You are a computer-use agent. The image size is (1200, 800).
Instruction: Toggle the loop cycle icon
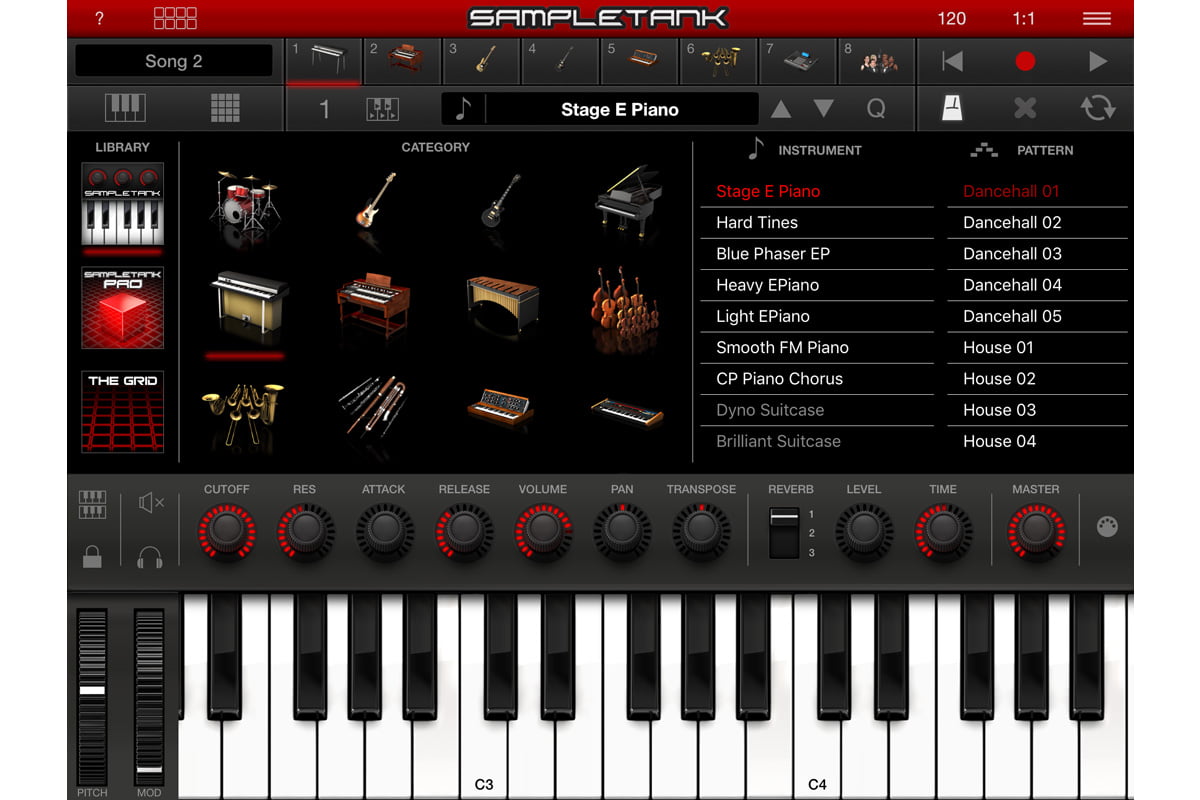click(1098, 108)
